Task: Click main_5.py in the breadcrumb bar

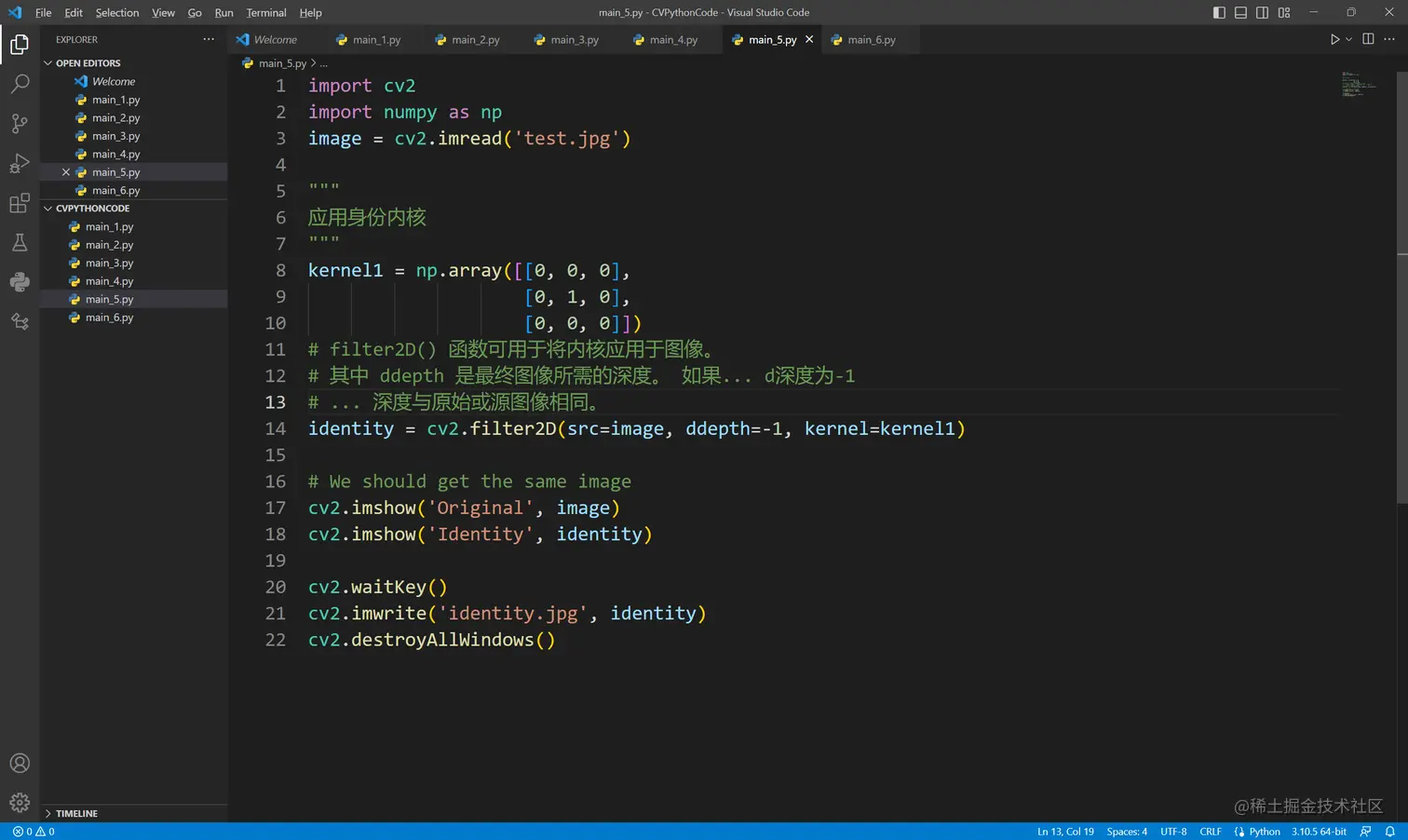Action: (x=282, y=63)
